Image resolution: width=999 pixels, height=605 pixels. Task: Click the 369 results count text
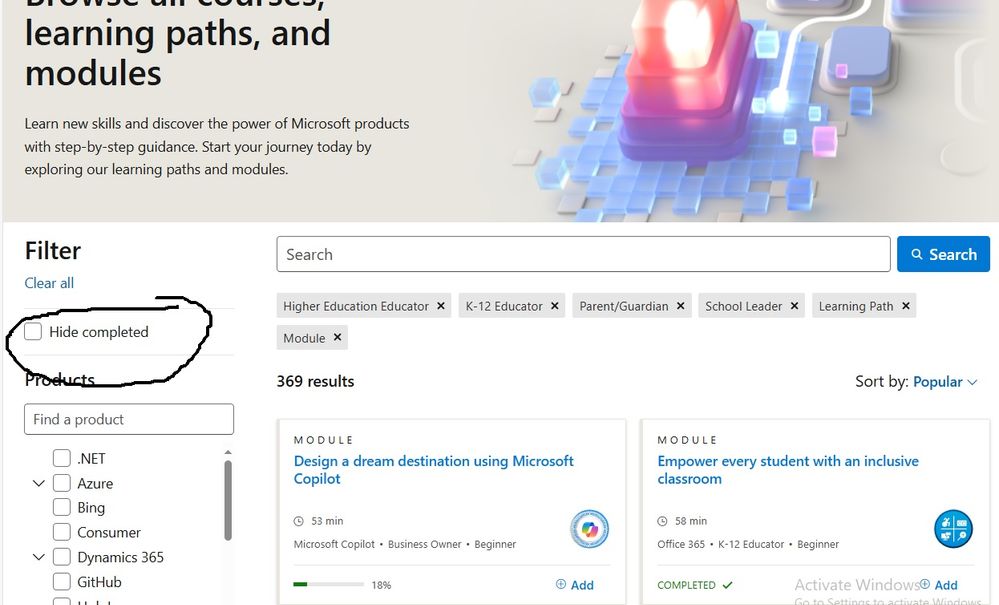click(315, 381)
